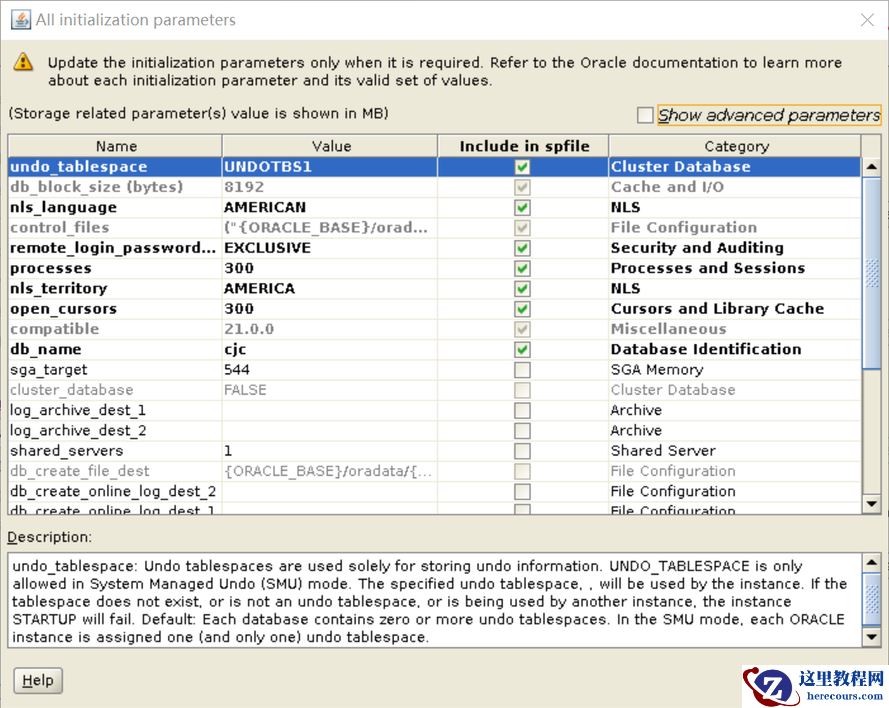Edit the processes value 300 cell
Viewport: 889px width, 708px height.
pos(329,268)
